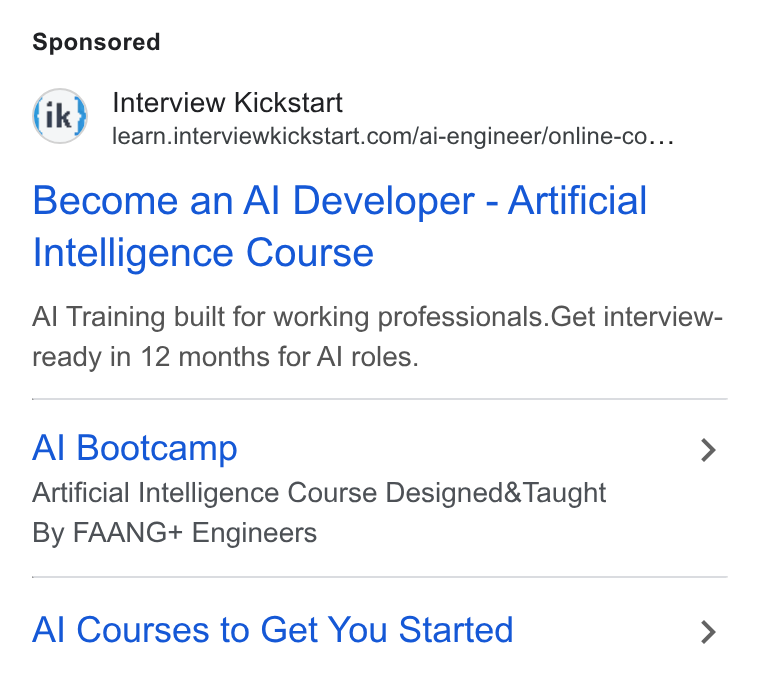Click the ai-engineer segment of the URL
The width and height of the screenshot is (760, 682).
click(480, 136)
